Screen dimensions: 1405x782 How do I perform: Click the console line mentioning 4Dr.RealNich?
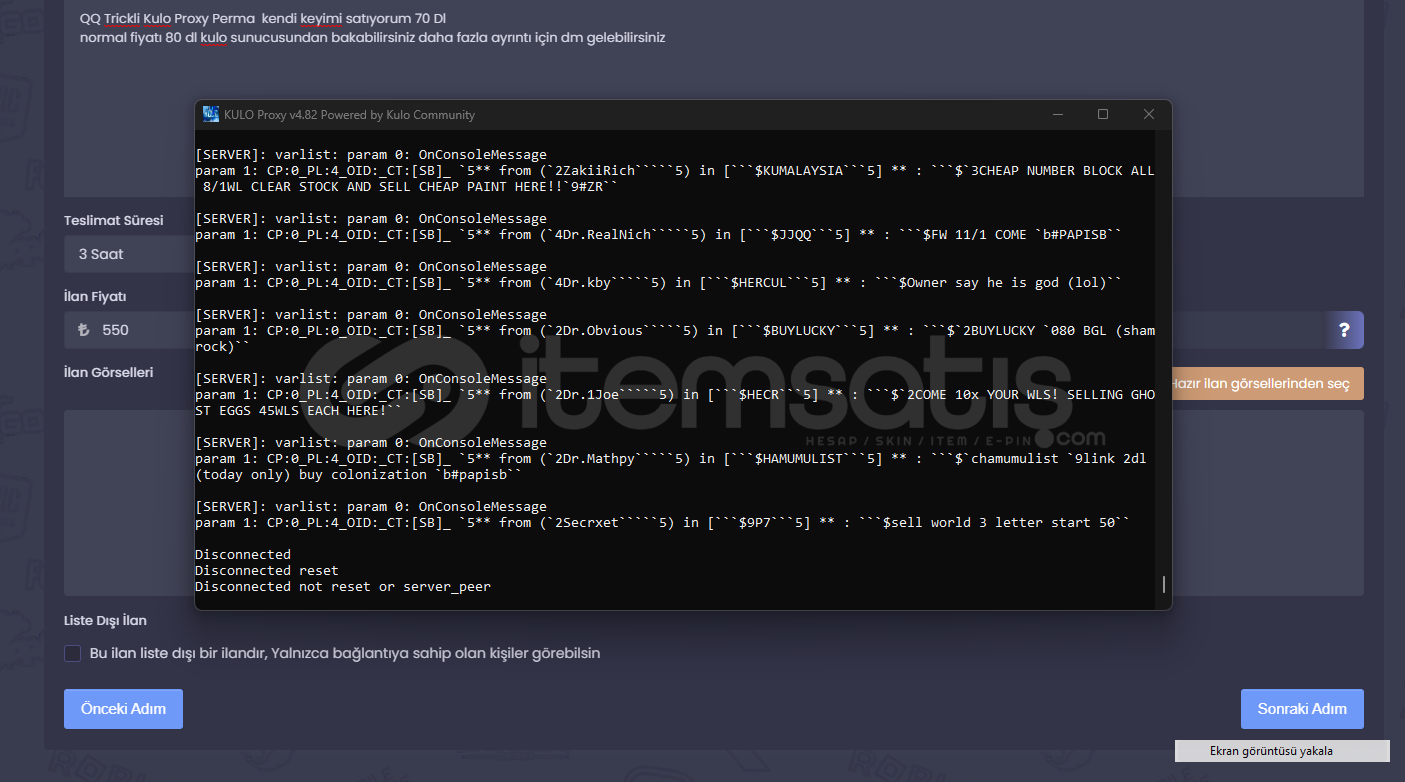659,235
